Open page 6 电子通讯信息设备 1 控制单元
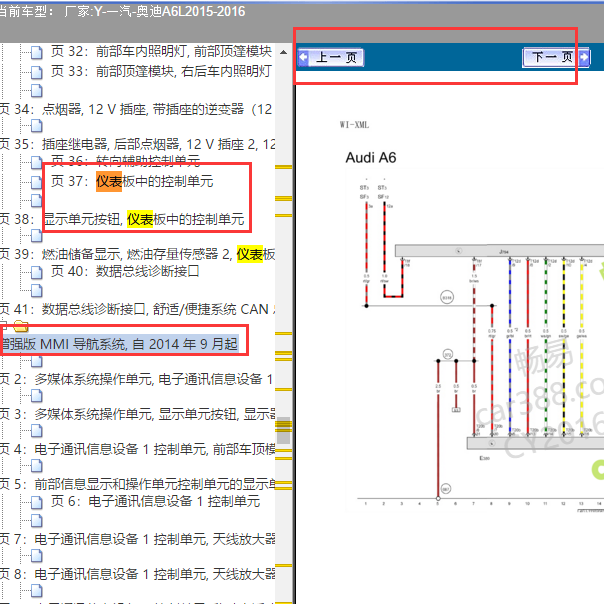The width and height of the screenshot is (604, 604). [x=156, y=502]
